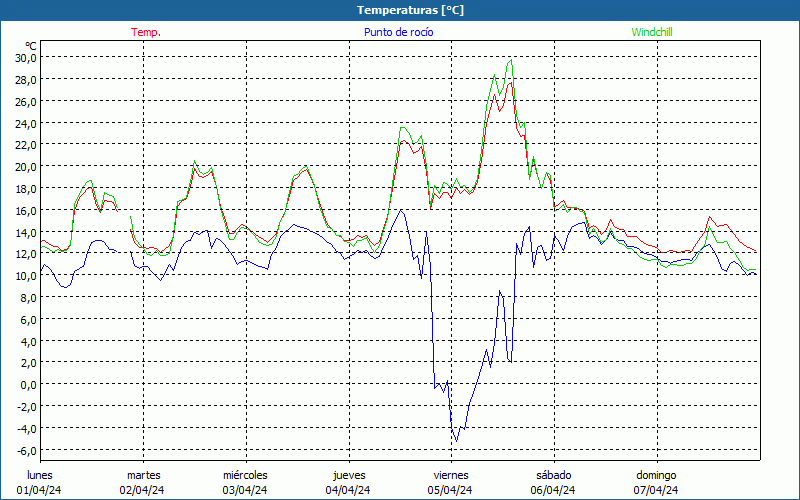Click the 4,0 axis value
Image resolution: width=800 pixels, height=500 pixels.
pos(28,342)
